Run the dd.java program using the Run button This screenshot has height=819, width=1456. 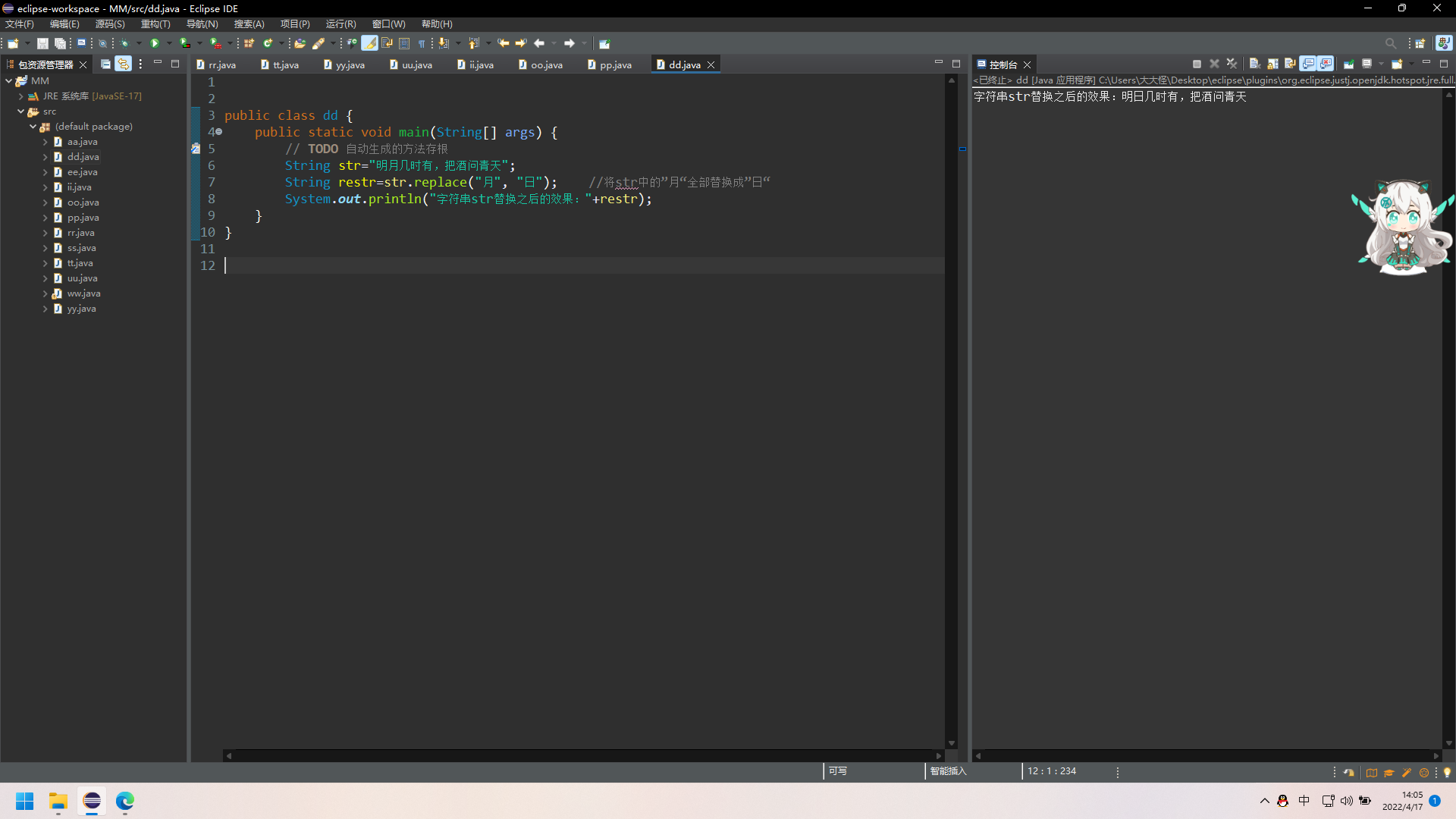pos(155,43)
